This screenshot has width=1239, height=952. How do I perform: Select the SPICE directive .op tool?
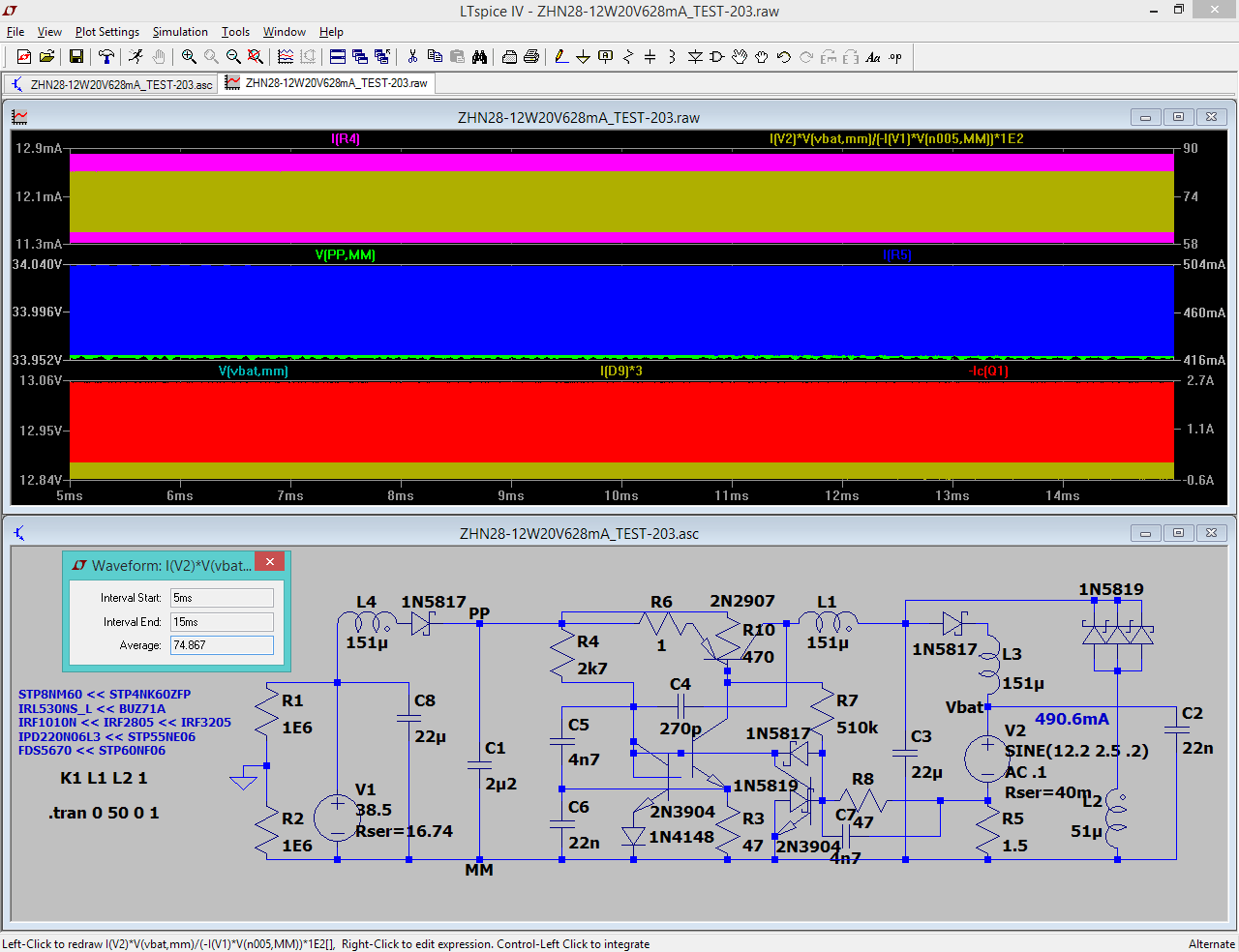pos(895,57)
